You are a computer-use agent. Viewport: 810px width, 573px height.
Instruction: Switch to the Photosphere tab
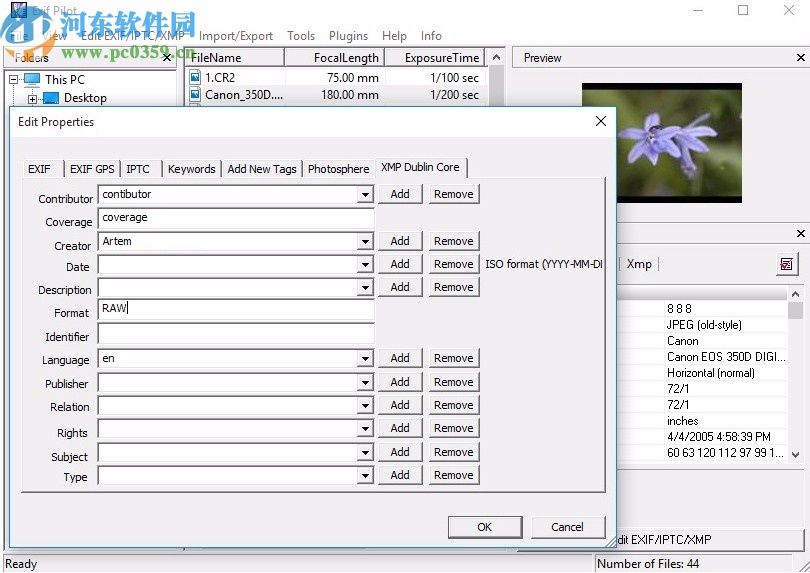338,169
